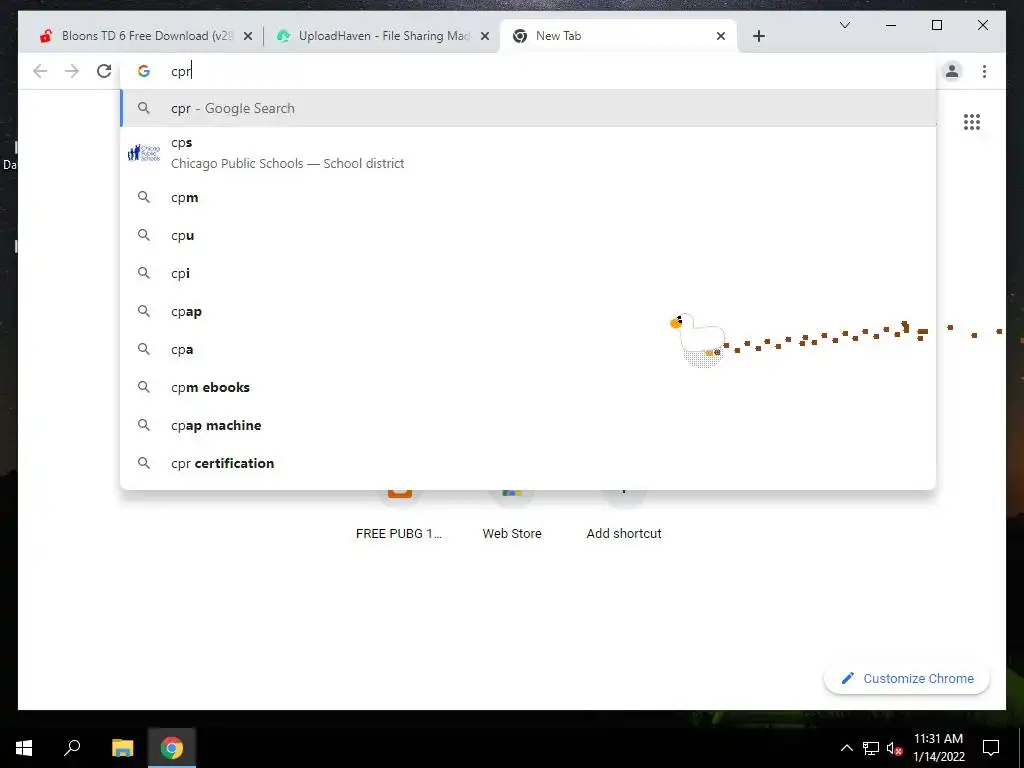The image size is (1024, 768).
Task: Choose the cpa suggestion
Action: pos(528,349)
